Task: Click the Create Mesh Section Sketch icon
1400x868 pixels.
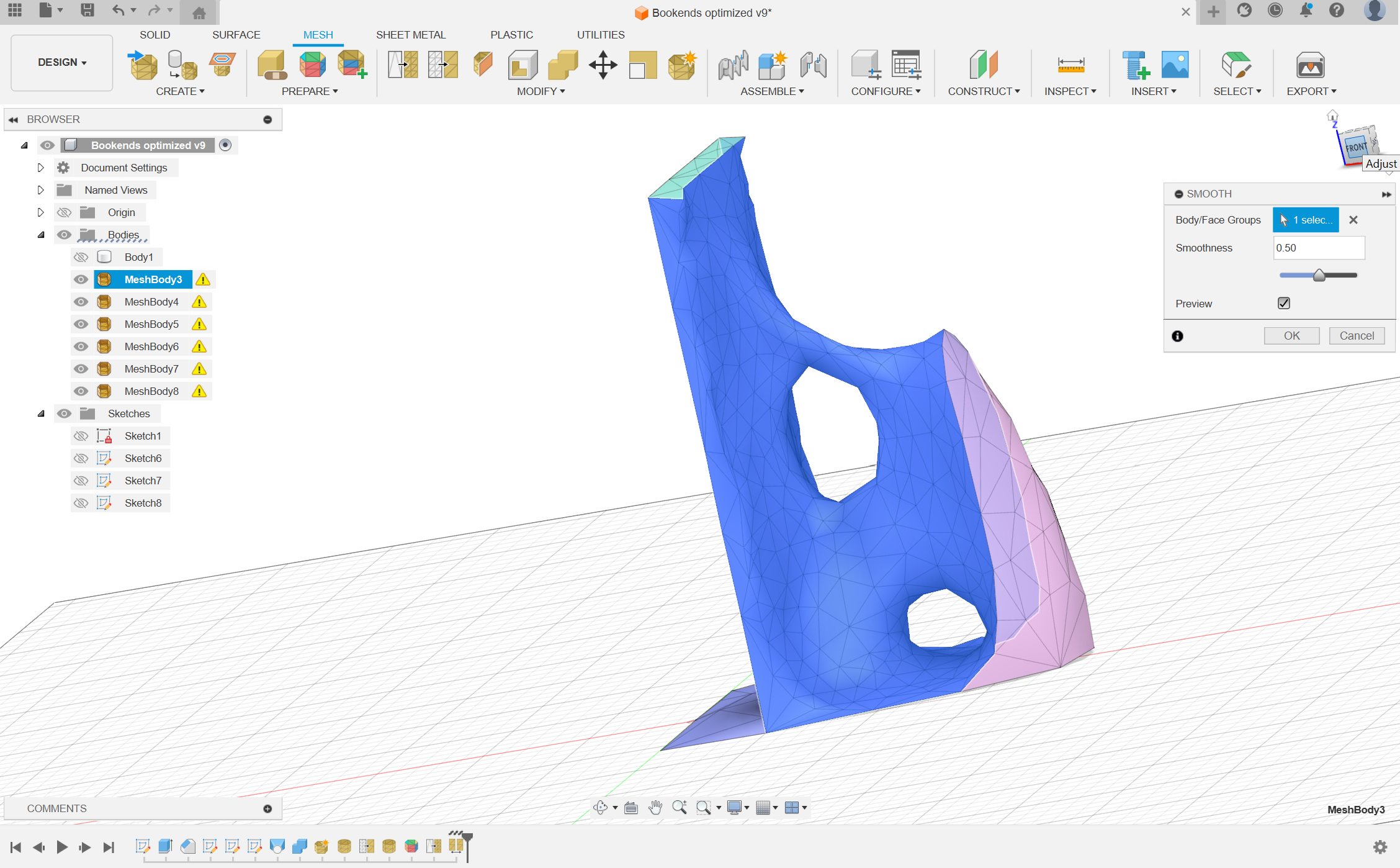Action: tap(222, 65)
